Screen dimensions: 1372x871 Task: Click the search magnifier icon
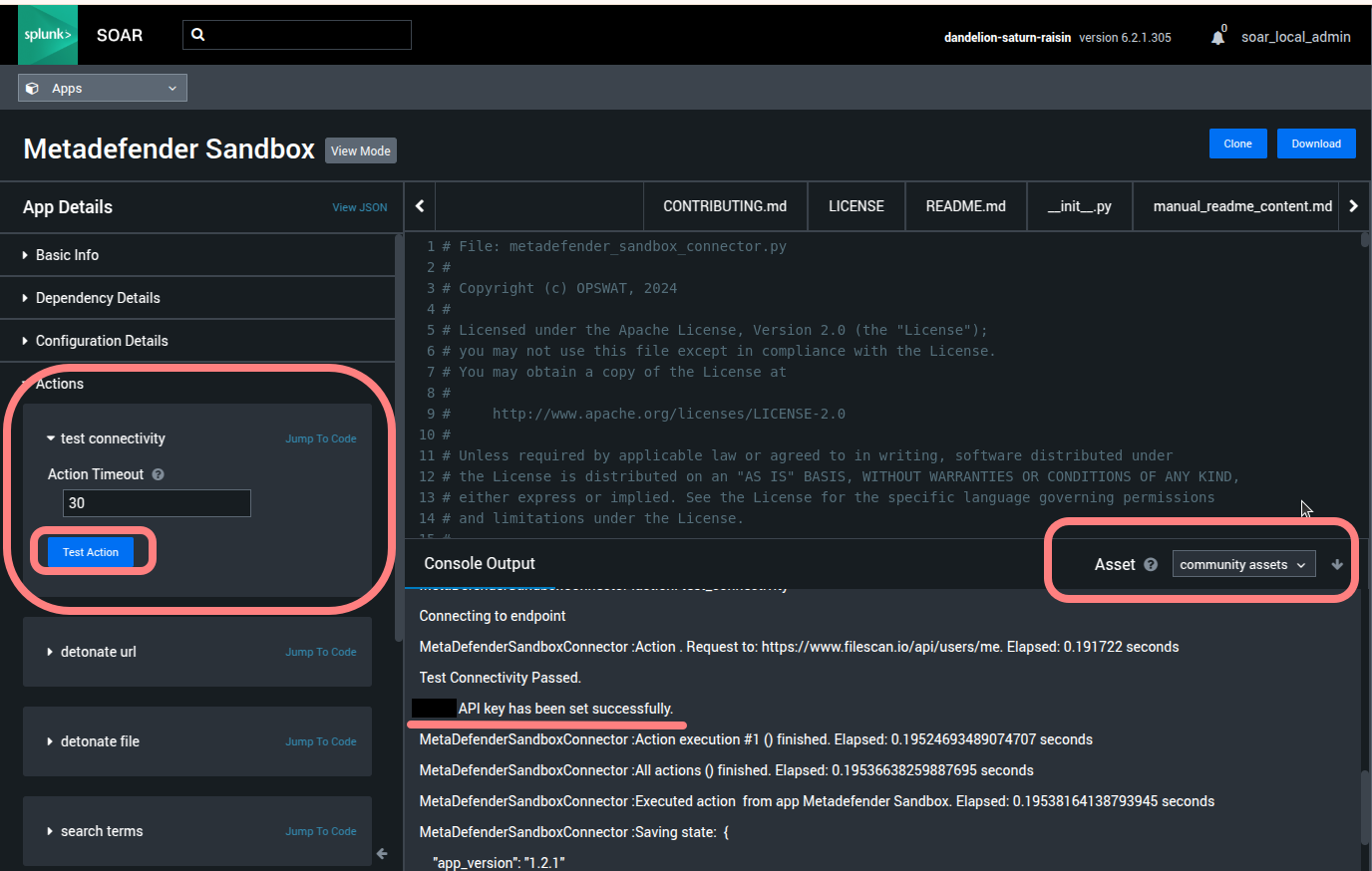tap(198, 35)
